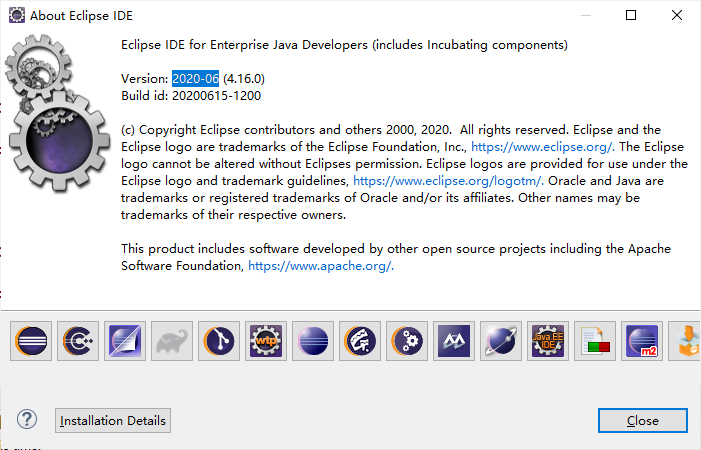Viewport: 701px width, 450px height.
Task: Click the plain purple Eclipse sphere icon
Action: point(313,341)
